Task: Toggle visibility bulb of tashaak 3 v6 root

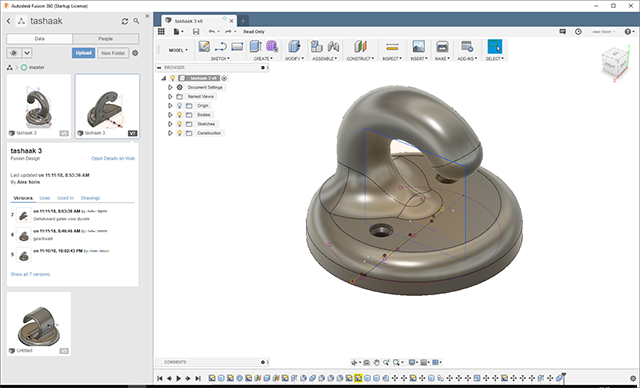Action: (173, 78)
